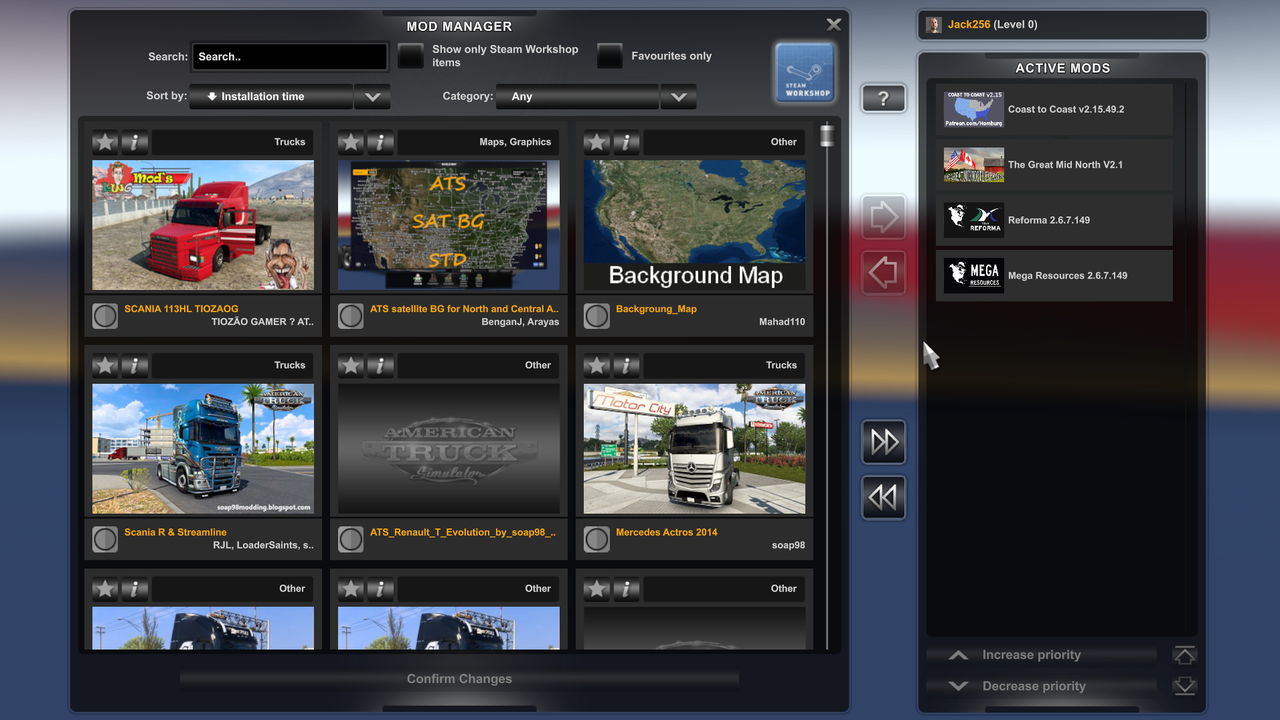The width and height of the screenshot is (1280, 720).
Task: Send selected mod to bottom priority
Action: point(1184,687)
